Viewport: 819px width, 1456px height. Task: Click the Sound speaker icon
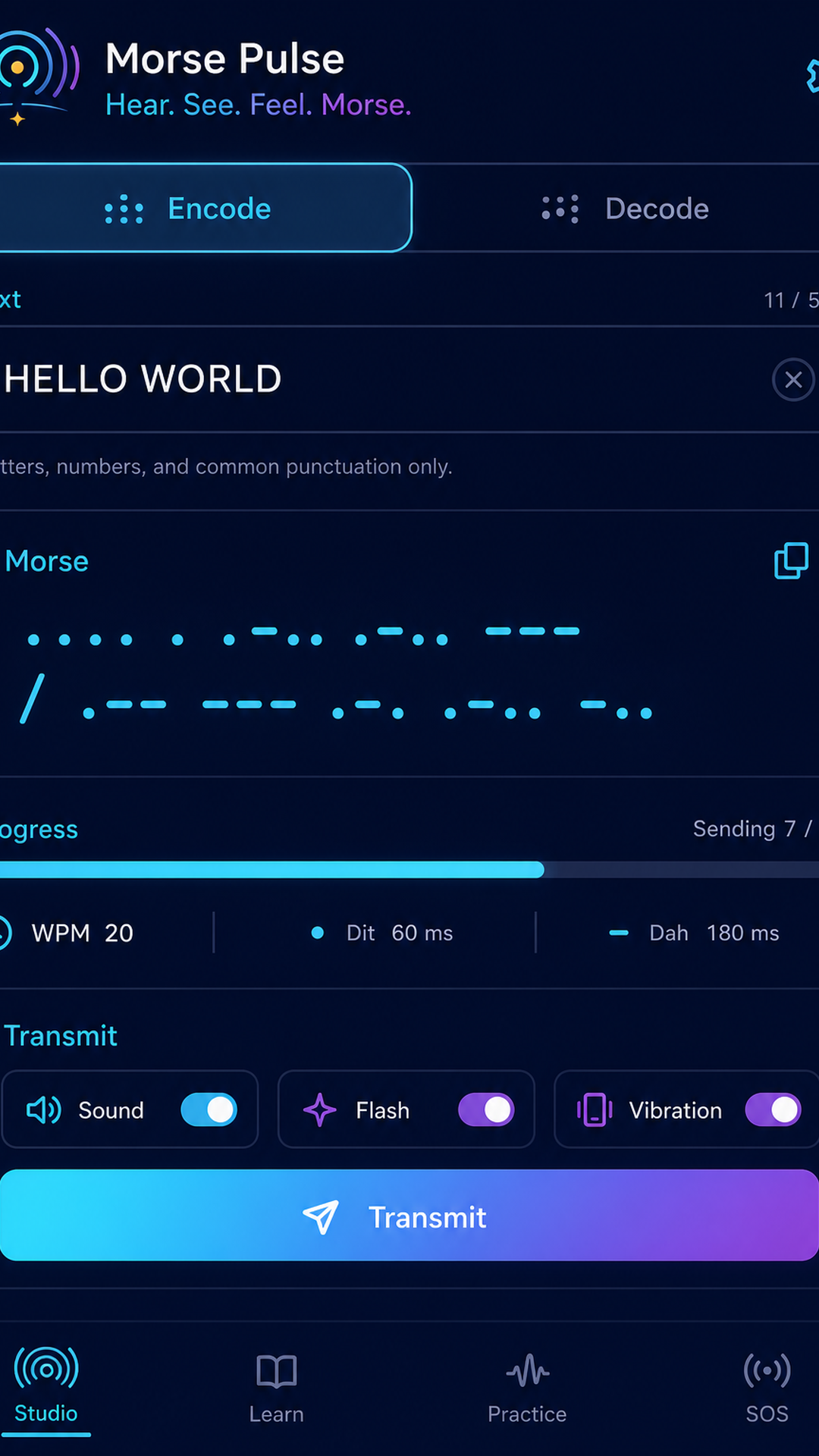click(x=44, y=1110)
